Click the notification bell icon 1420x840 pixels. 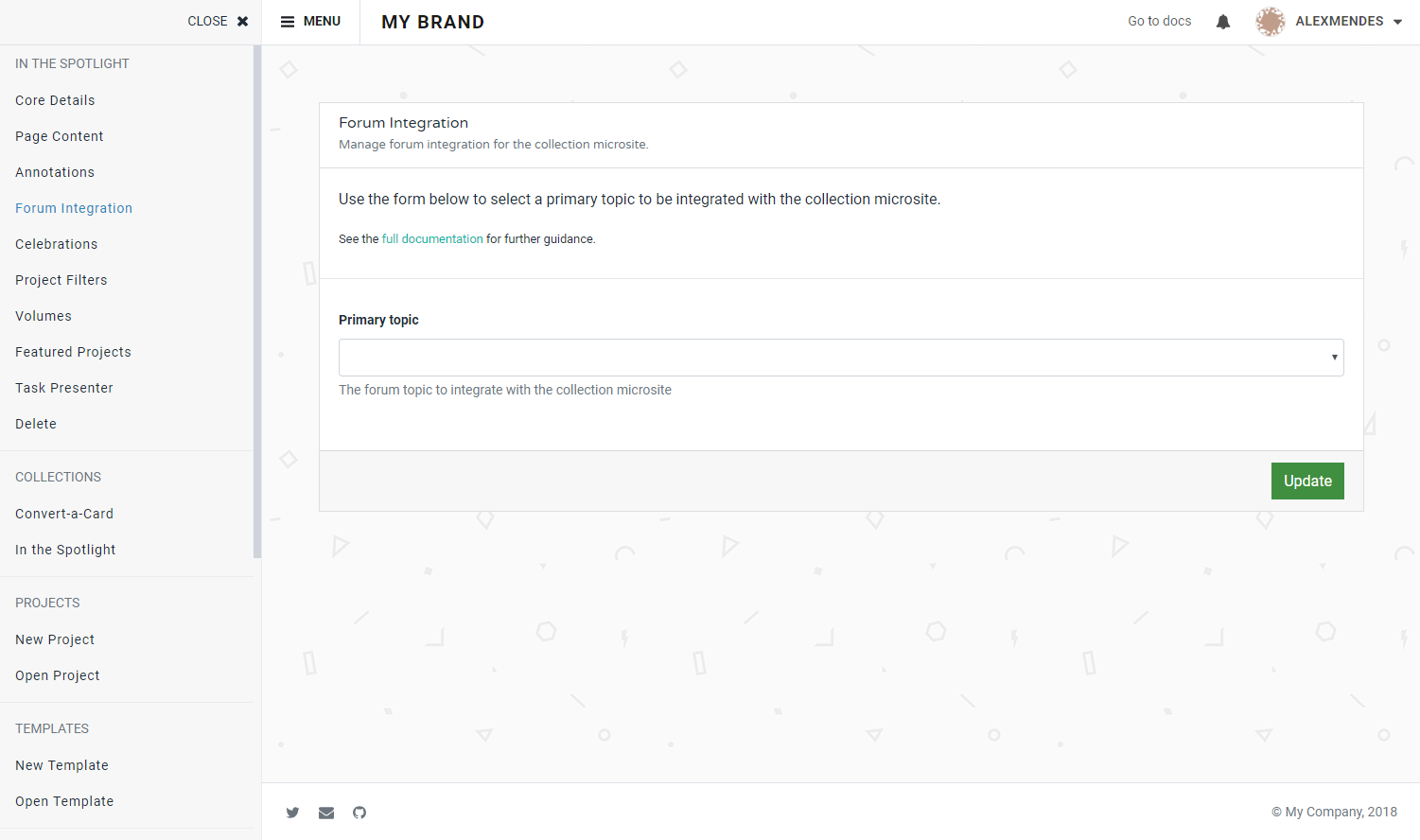pos(1222,21)
